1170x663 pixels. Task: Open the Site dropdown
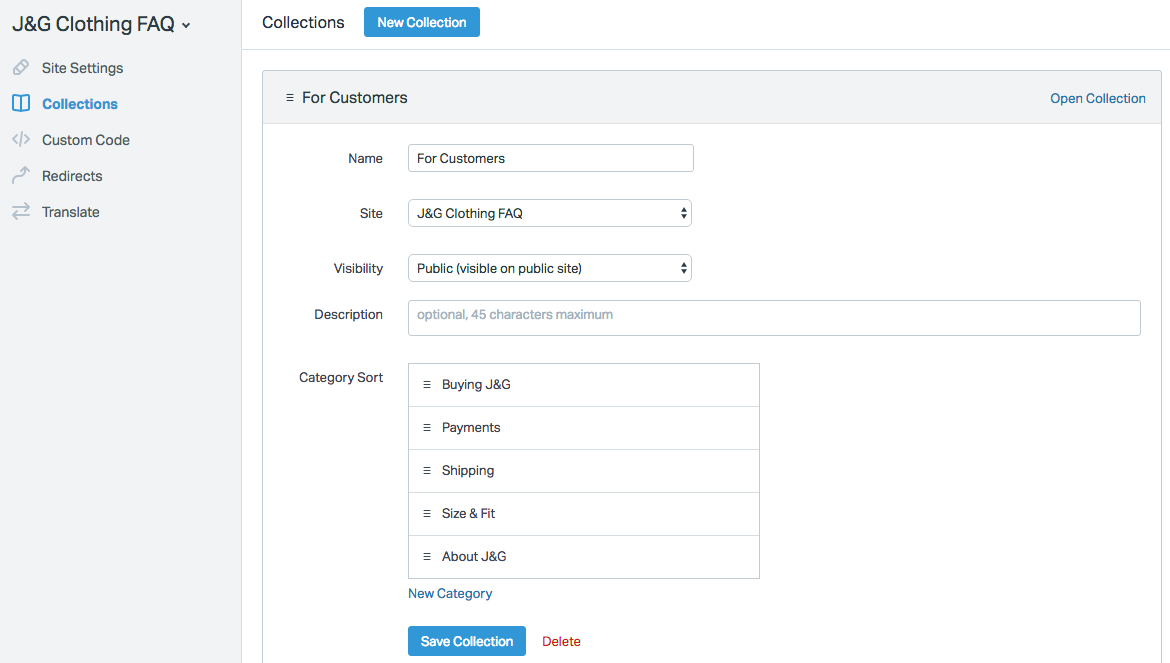pyautogui.click(x=549, y=213)
